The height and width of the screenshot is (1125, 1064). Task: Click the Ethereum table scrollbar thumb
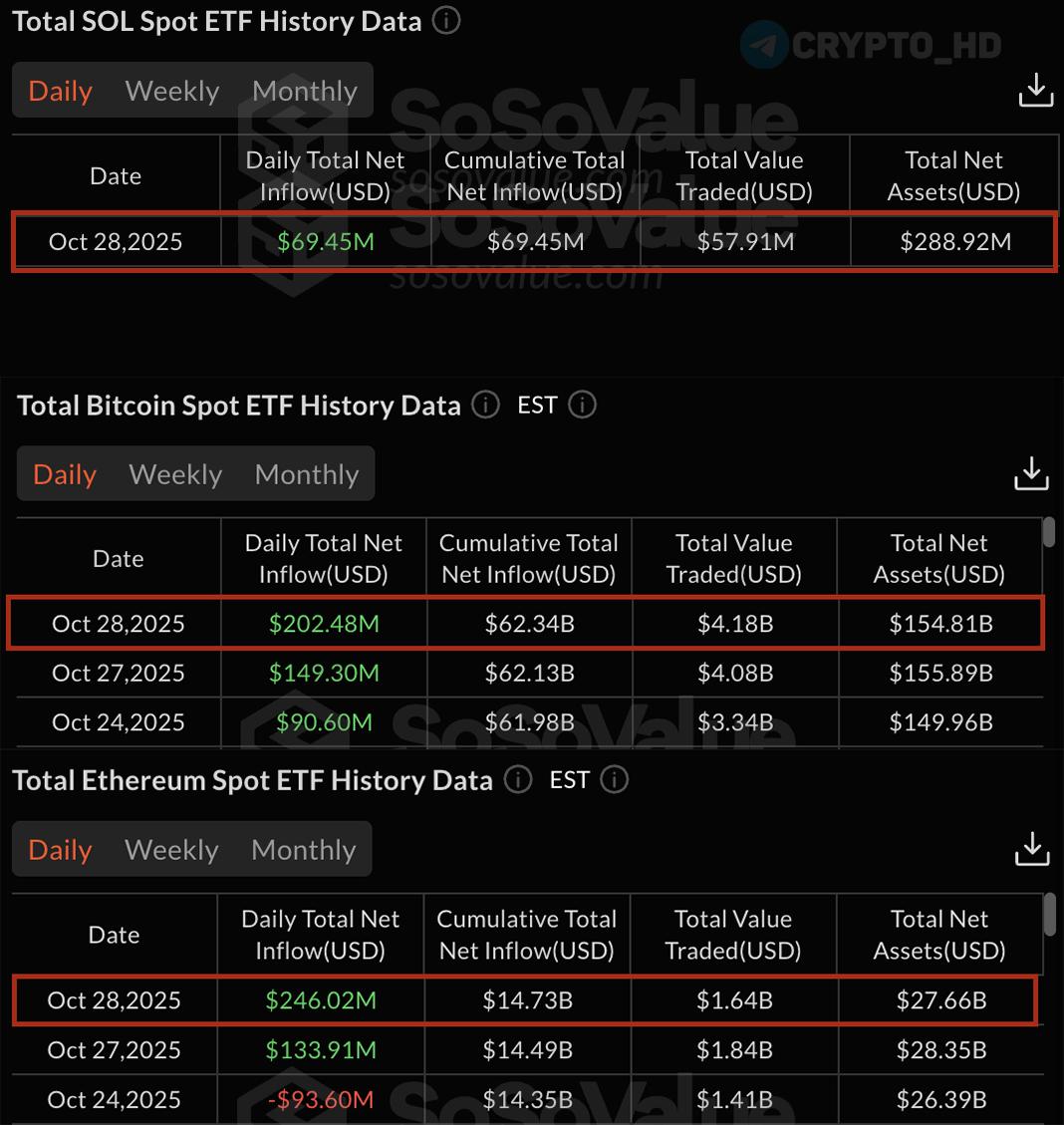click(1049, 914)
